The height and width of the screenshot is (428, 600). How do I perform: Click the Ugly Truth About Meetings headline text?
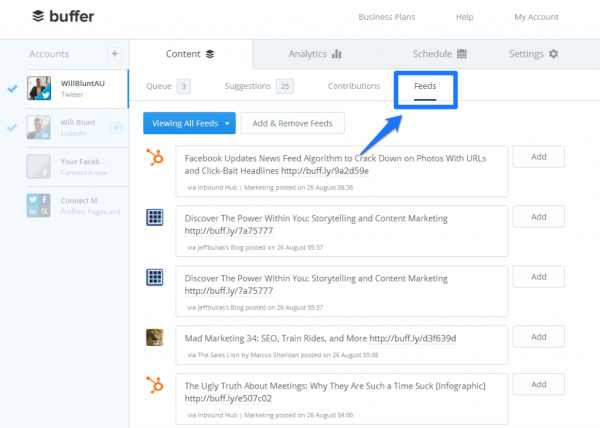(x=335, y=386)
